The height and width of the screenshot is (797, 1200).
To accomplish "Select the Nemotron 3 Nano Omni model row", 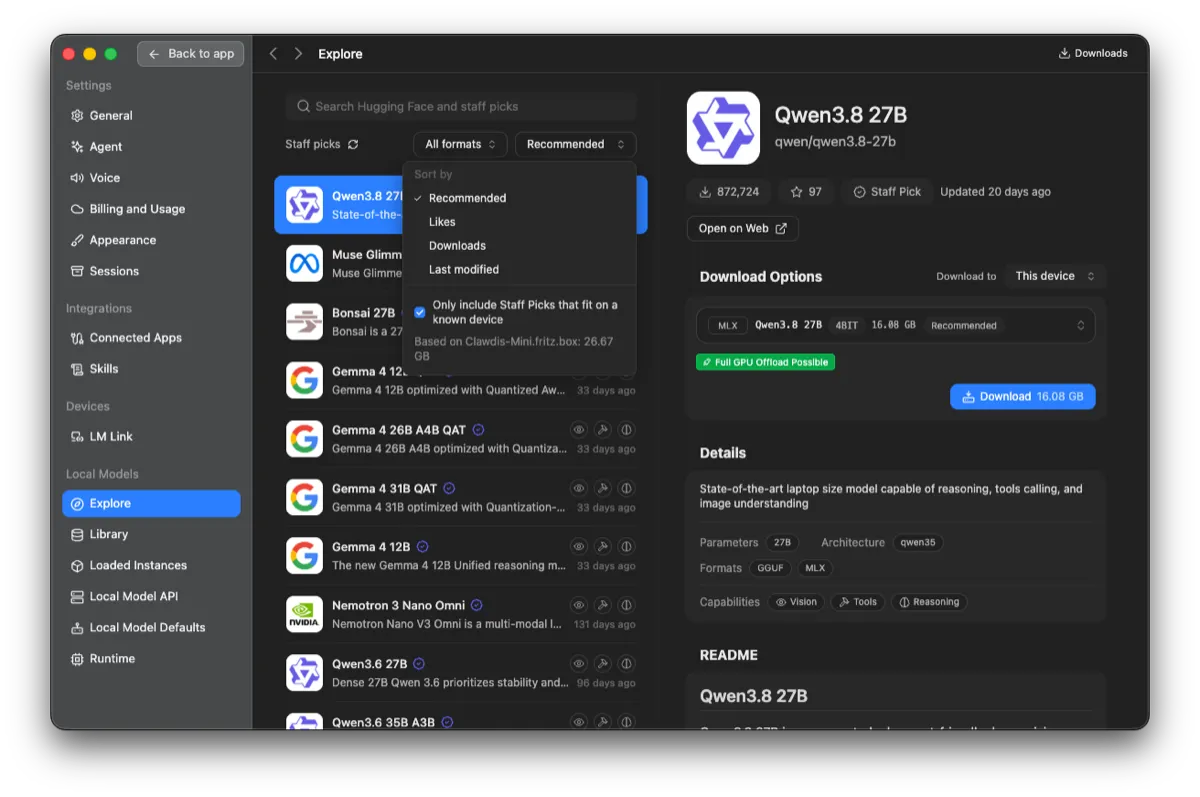I will point(460,614).
